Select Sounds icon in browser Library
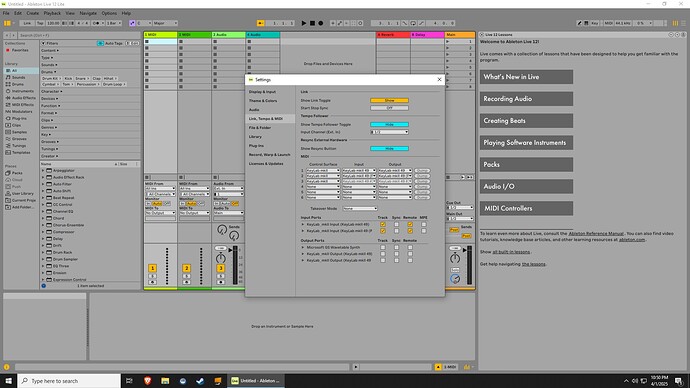Screen dimensions: 690x388 (x=8, y=77)
